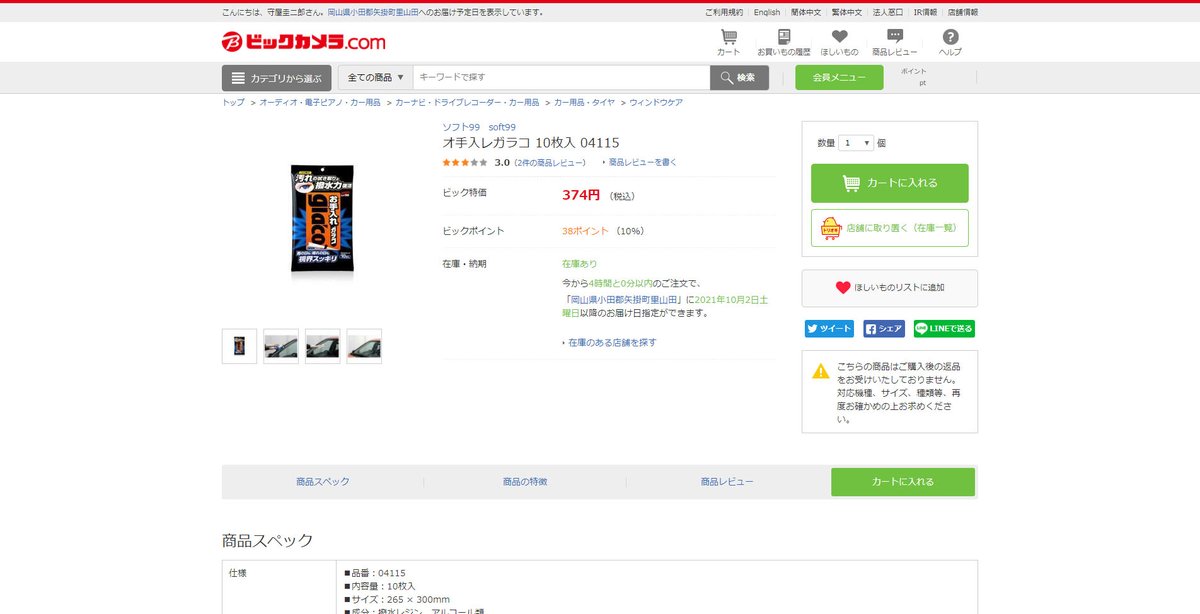Switch to 商品レビュー tab
The height and width of the screenshot is (614, 1200).
[727, 482]
